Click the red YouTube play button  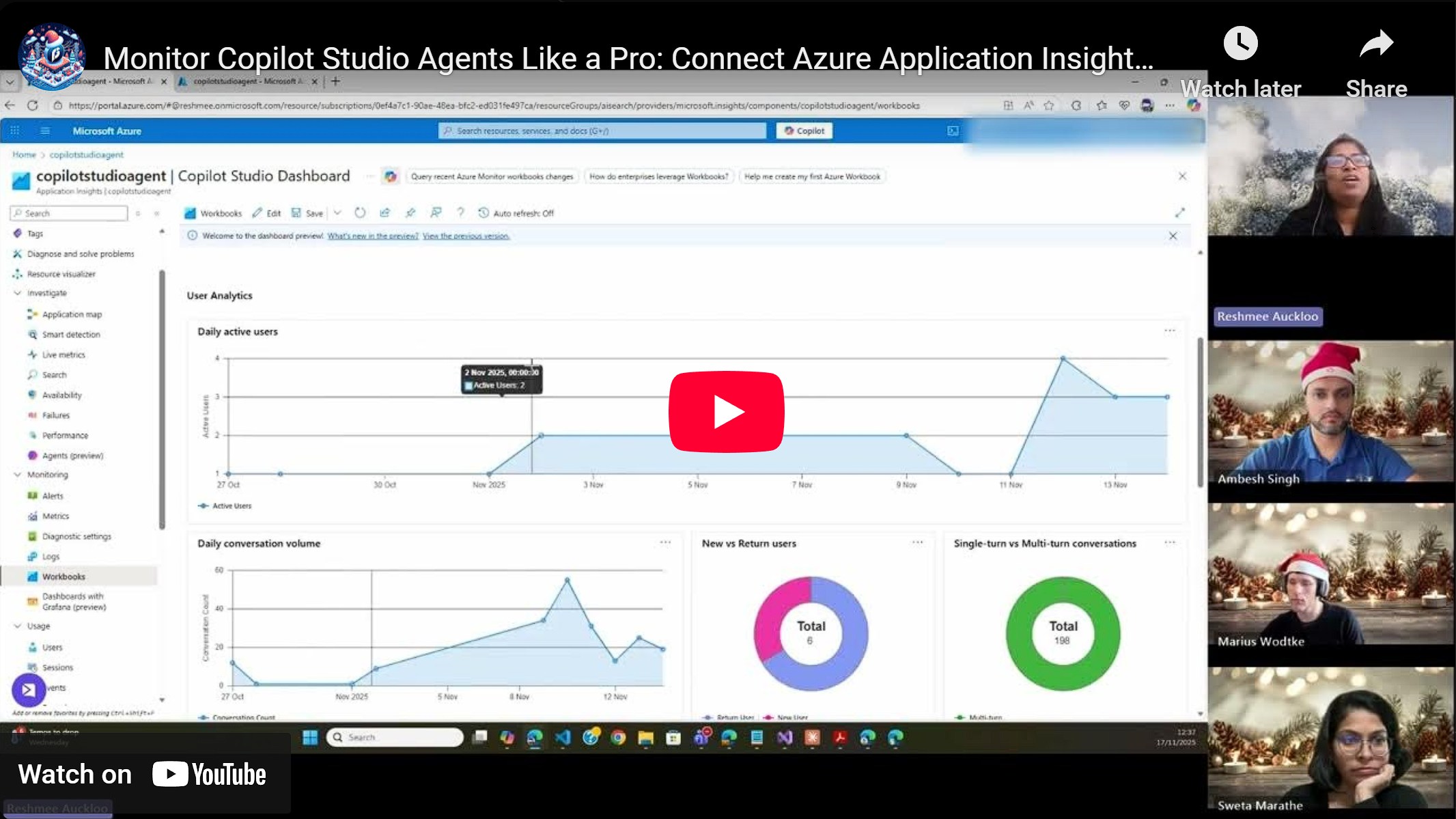(726, 412)
